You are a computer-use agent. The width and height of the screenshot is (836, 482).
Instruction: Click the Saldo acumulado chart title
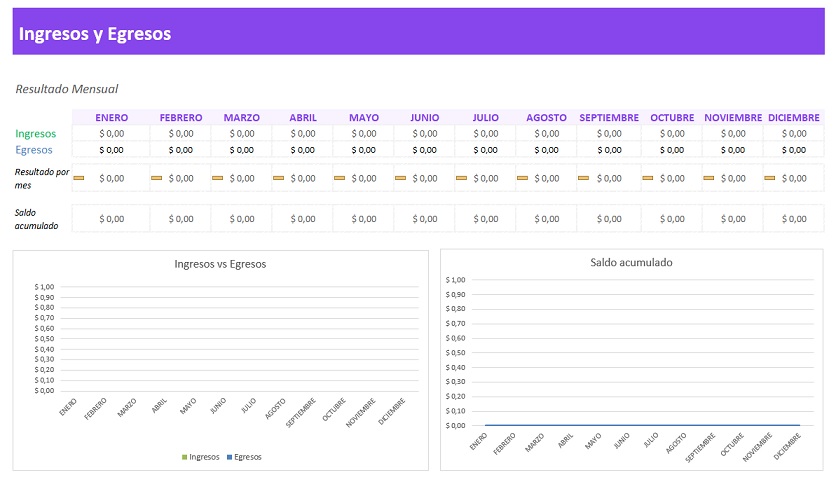coord(631,262)
